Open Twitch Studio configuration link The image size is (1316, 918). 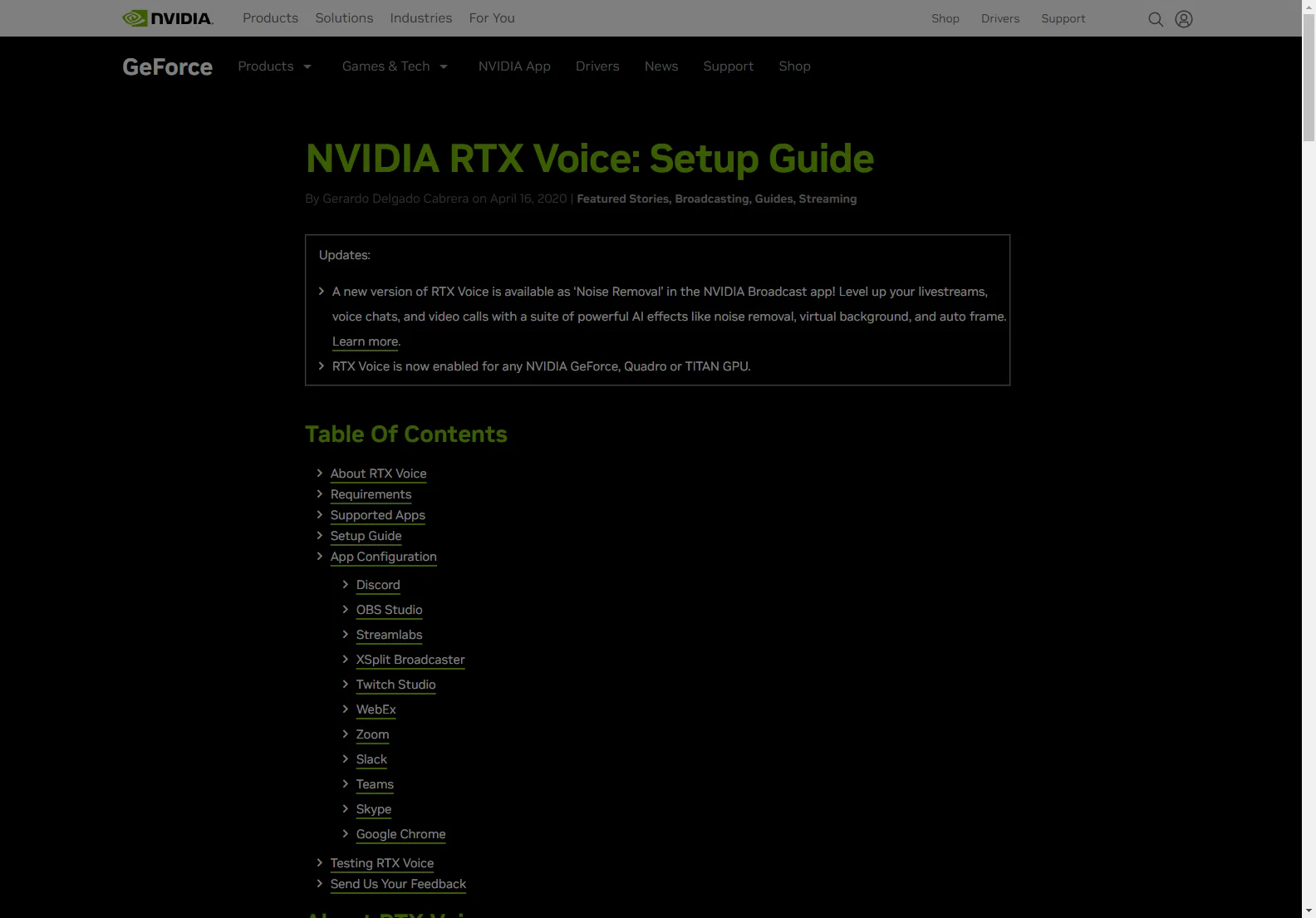click(395, 685)
